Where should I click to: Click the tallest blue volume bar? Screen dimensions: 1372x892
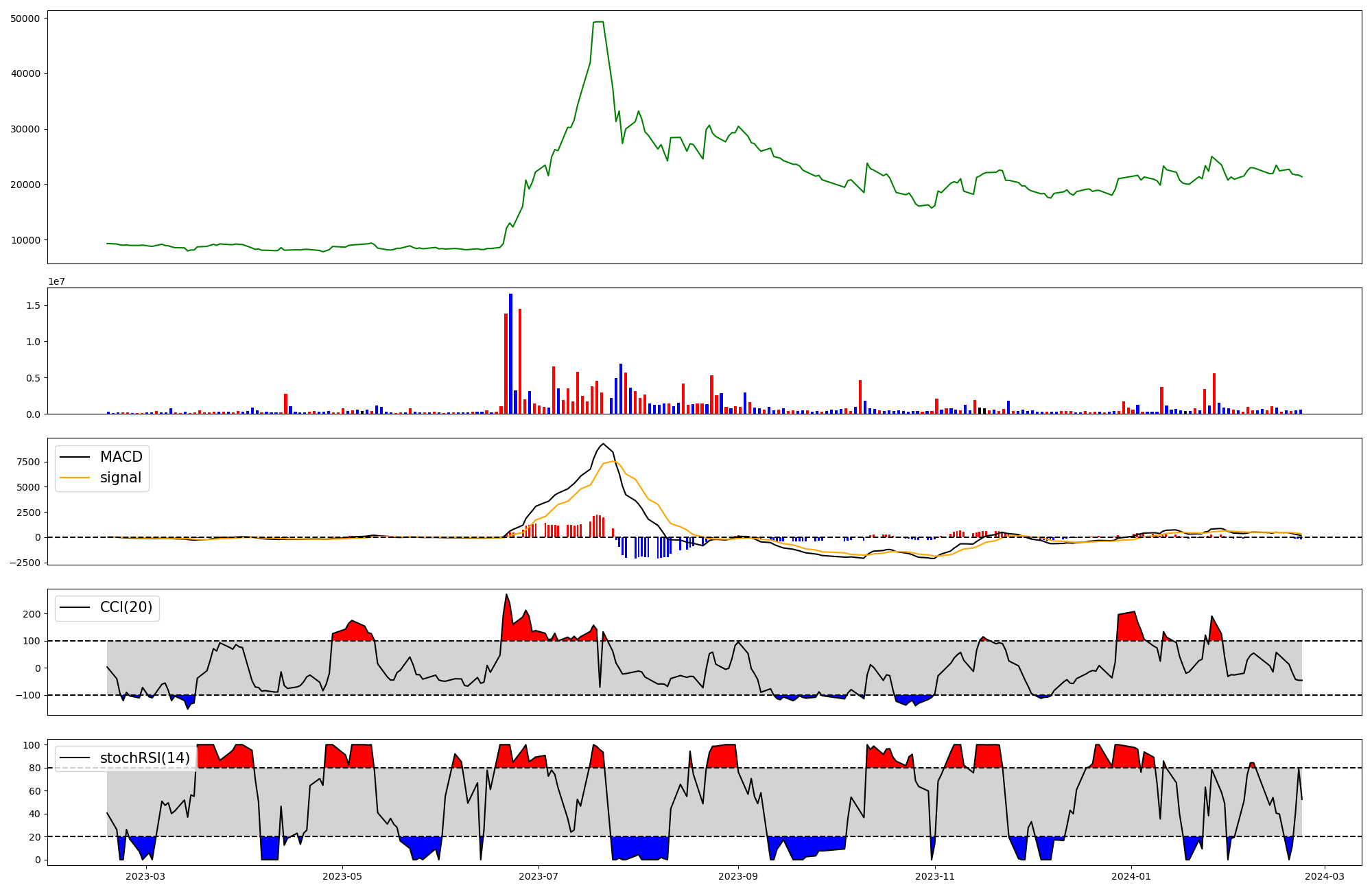(510, 353)
